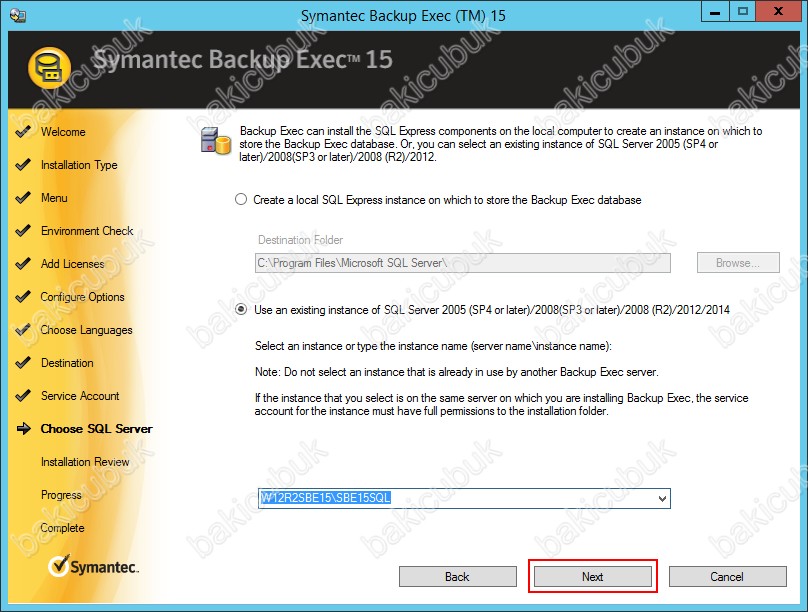Click the checkmark icon beside Welcome
Viewport: 808px width, 612px height.
click(x=23, y=132)
